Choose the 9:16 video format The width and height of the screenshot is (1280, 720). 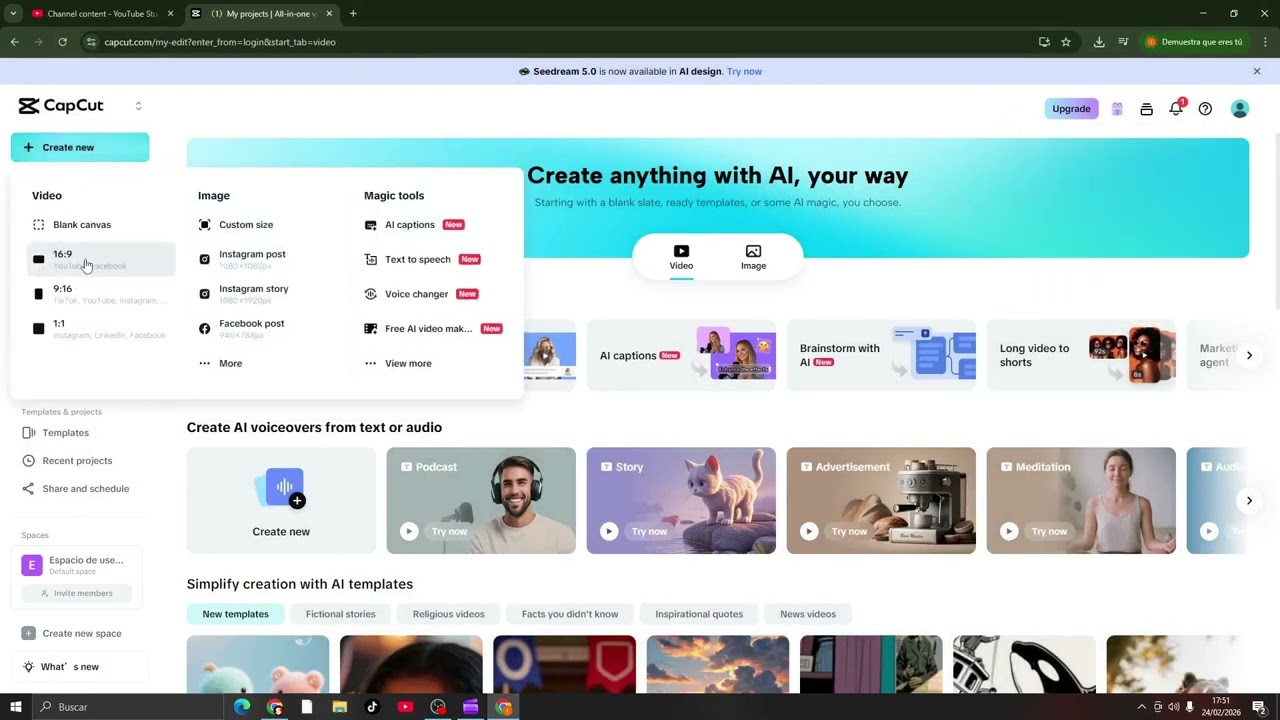click(100, 294)
